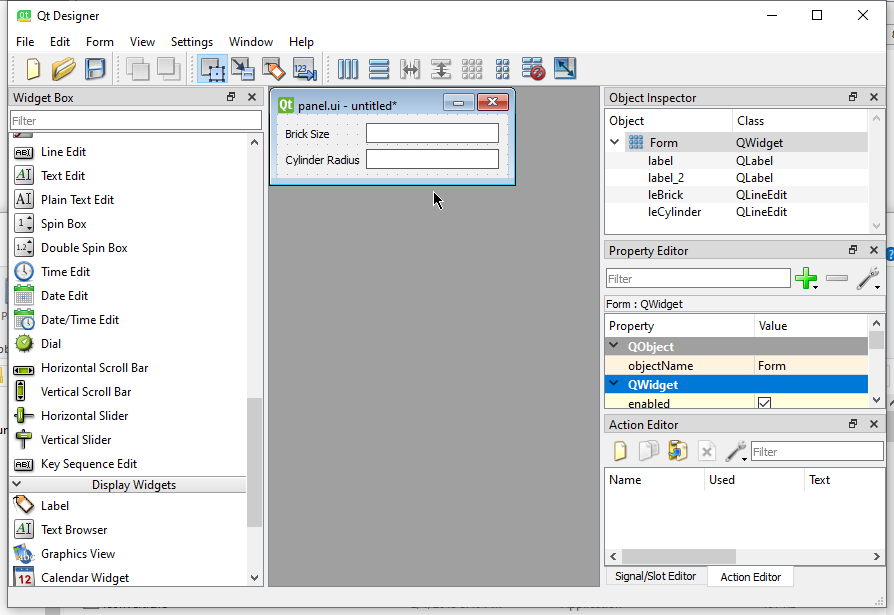Click the Action Editor horizontal scrollbar

[678, 556]
